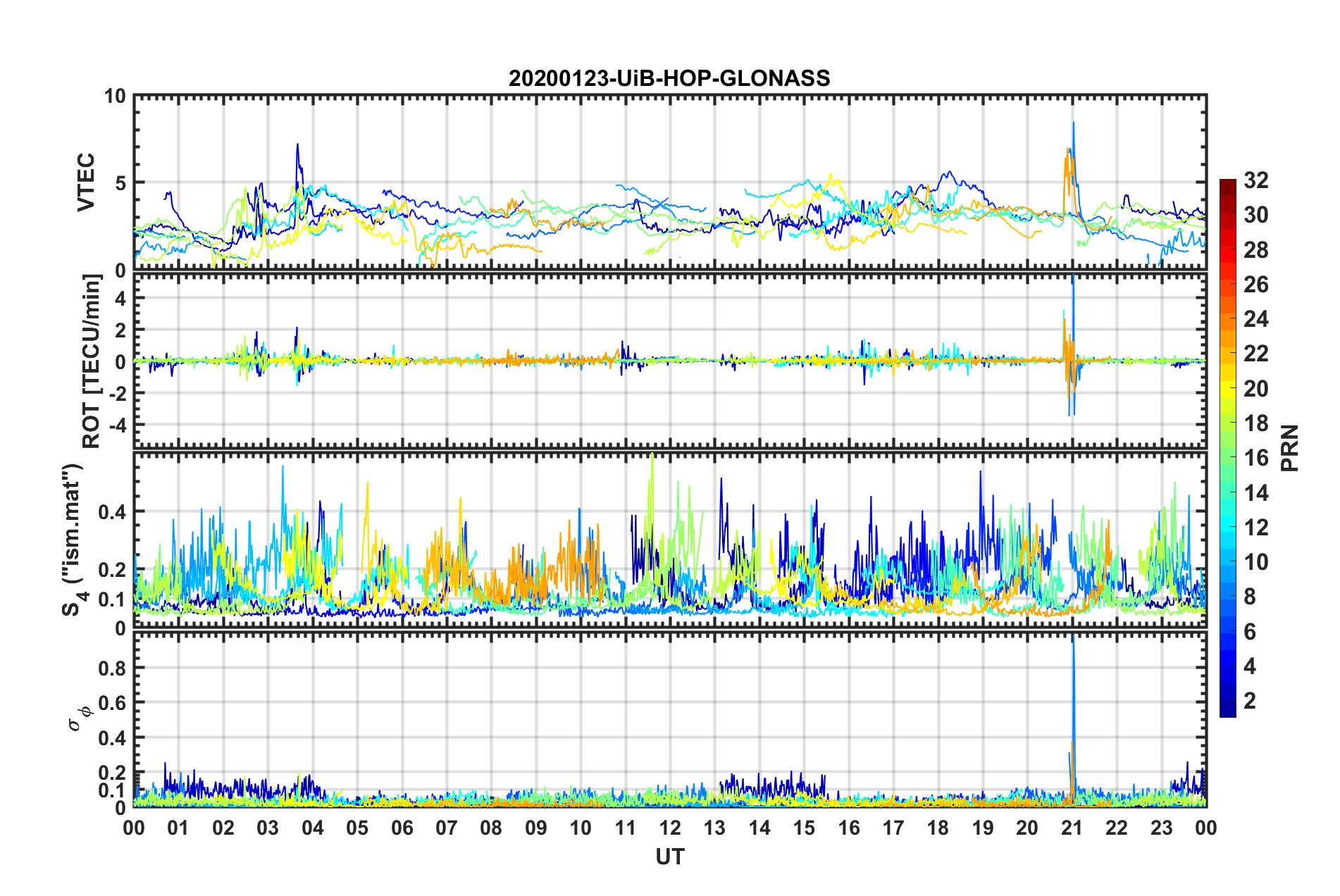Click the VTEC y-axis label

point(86,182)
